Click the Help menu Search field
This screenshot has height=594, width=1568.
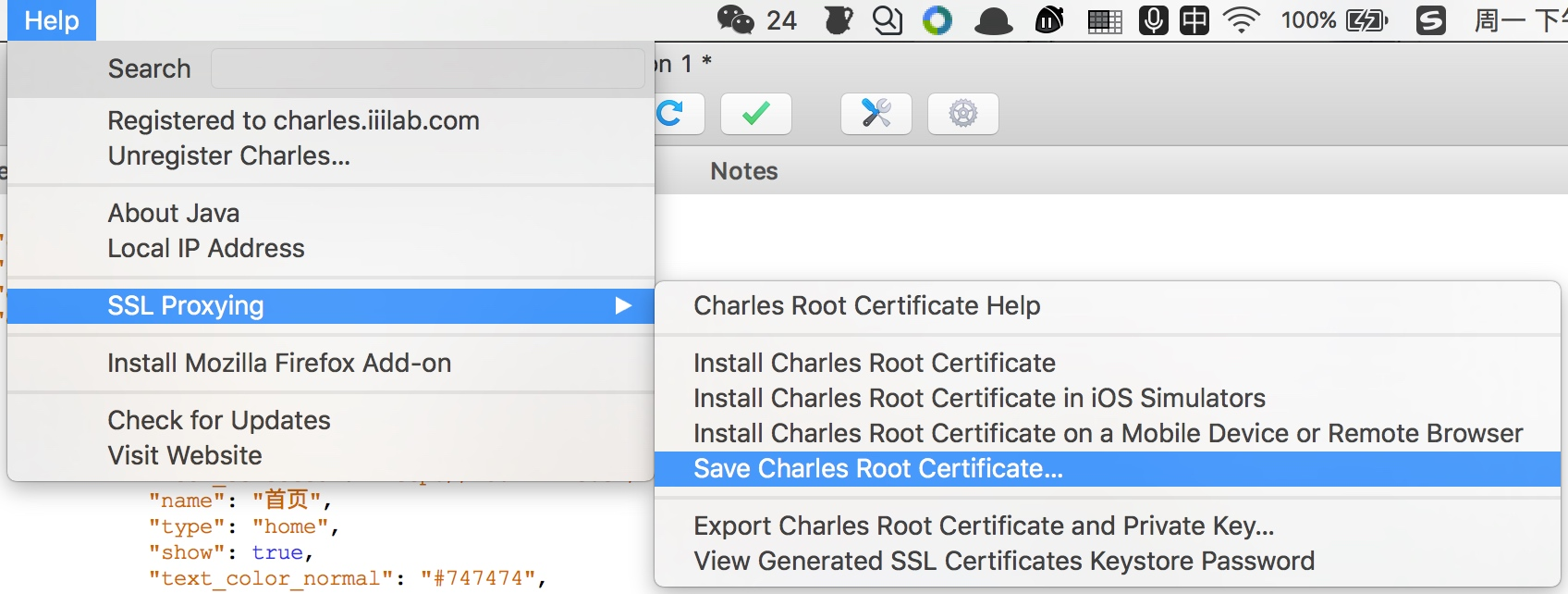pyautogui.click(x=427, y=68)
